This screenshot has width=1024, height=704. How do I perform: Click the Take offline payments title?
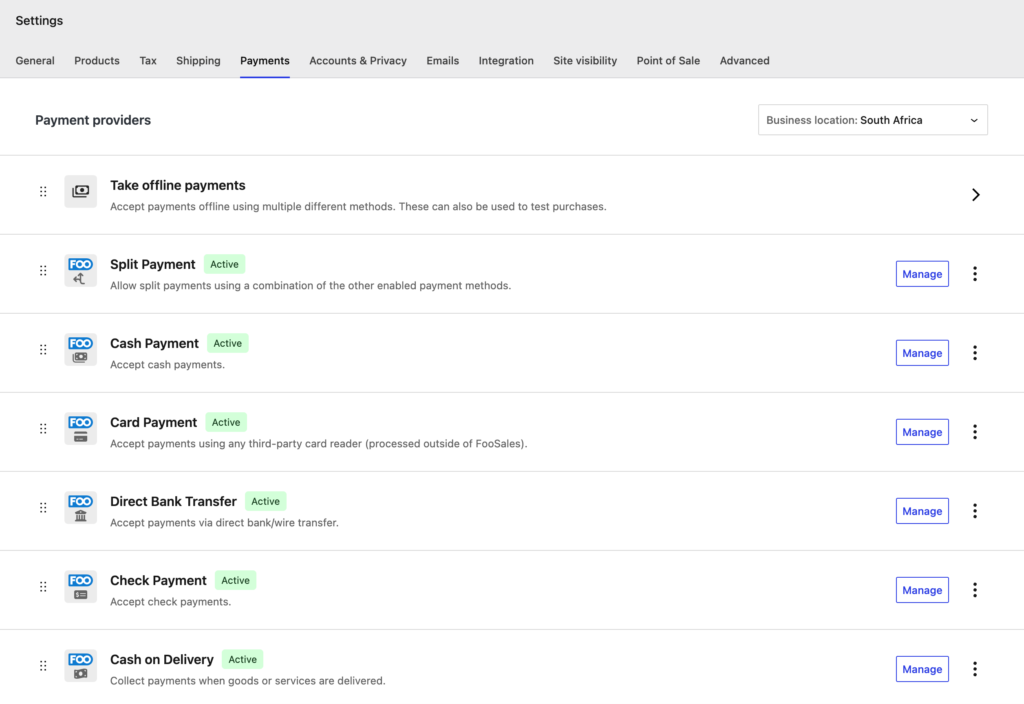point(178,185)
